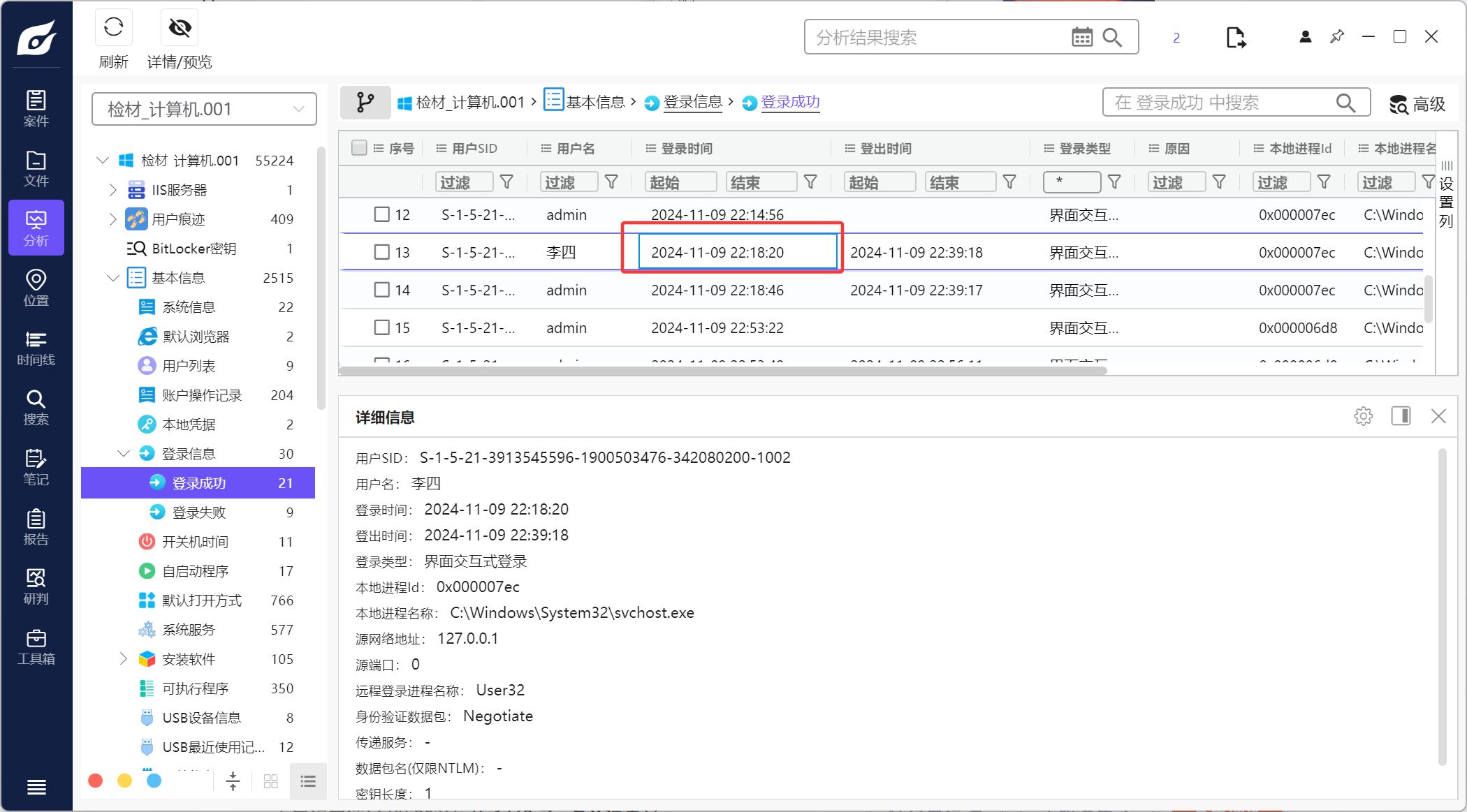Check the checkbox for row 13
Viewport: 1467px width, 812px height.
[381, 252]
